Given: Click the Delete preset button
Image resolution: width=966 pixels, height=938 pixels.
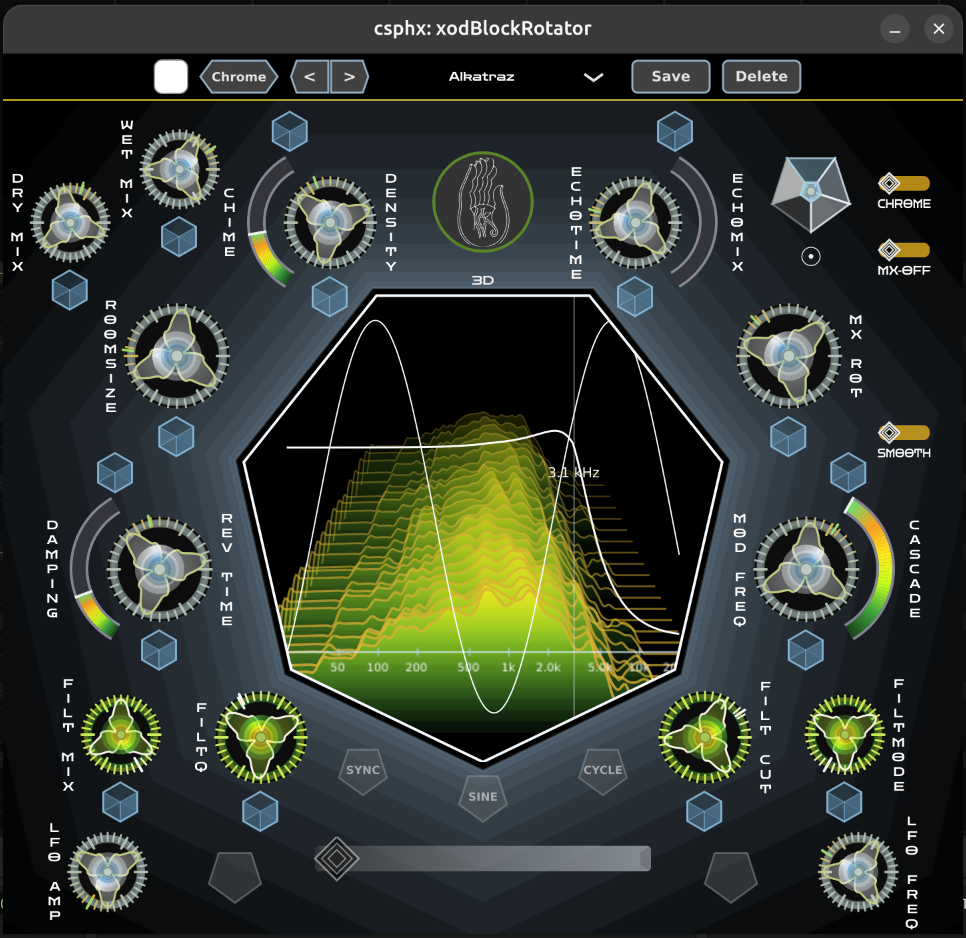Looking at the screenshot, I should pos(761,77).
